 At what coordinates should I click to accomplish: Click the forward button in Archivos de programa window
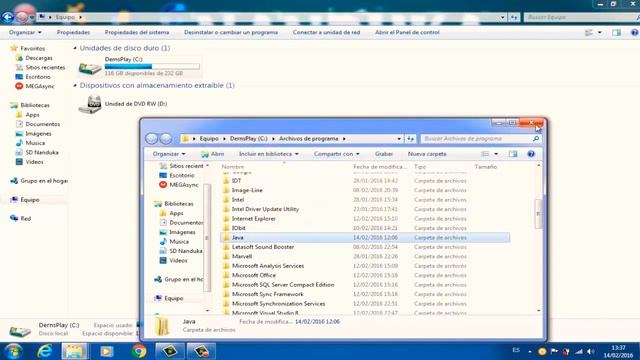[x=166, y=138]
